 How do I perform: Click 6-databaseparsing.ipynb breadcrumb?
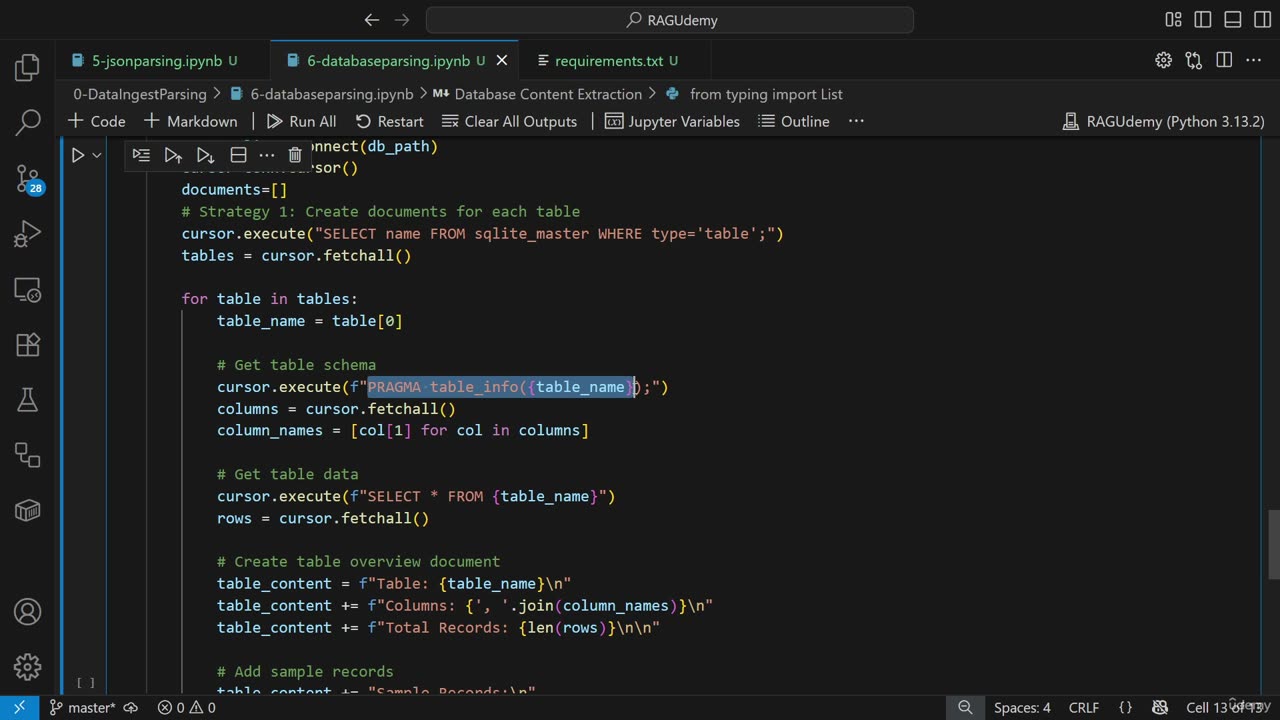pyautogui.click(x=321, y=94)
